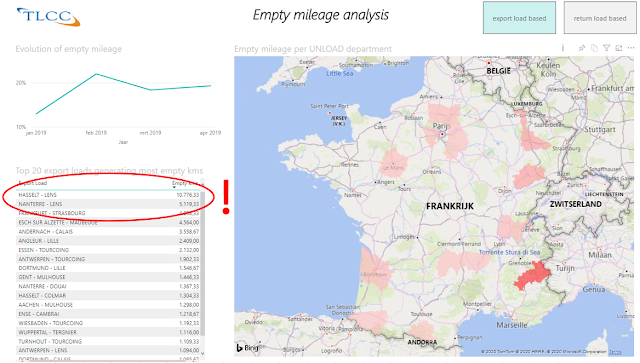
Task: Select the ESSEN - TOURCOING row
Action: [x=108, y=250]
